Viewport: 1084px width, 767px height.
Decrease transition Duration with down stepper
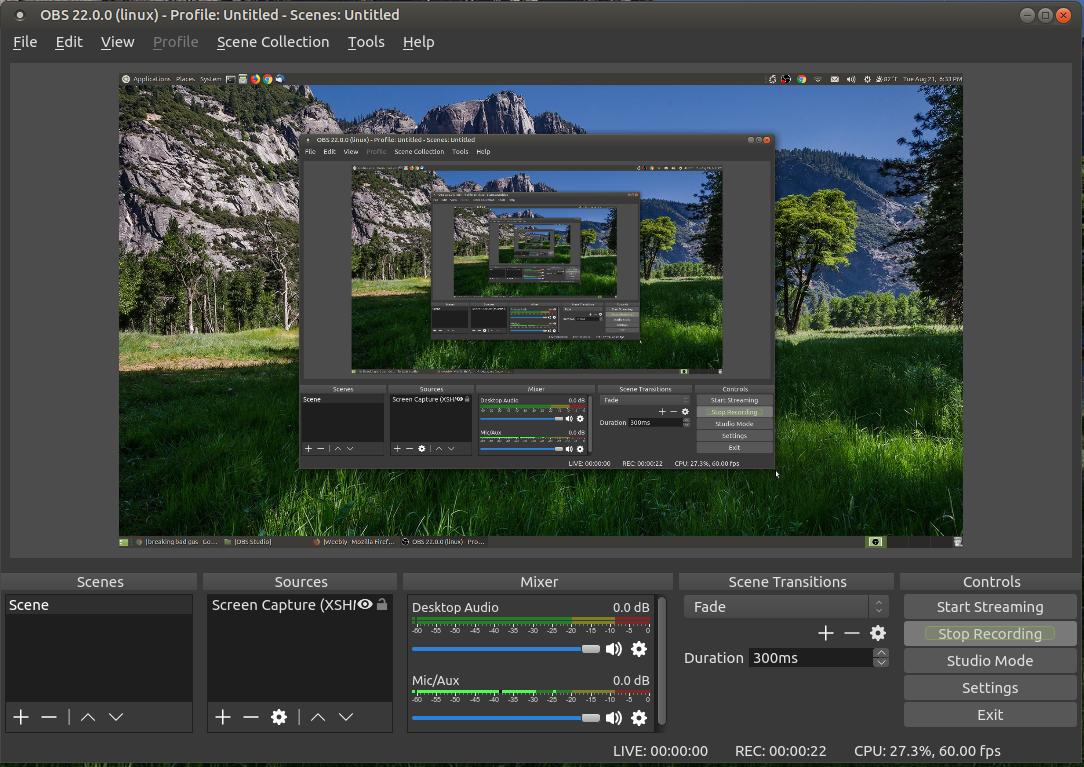(879, 663)
